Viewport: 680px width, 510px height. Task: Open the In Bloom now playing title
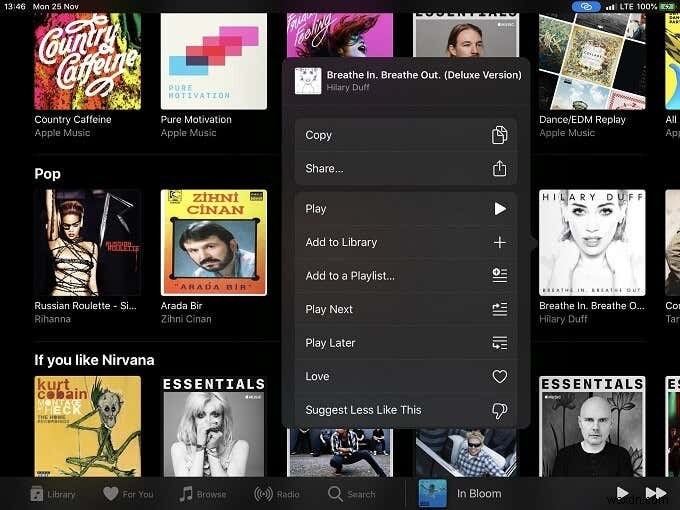[479, 494]
